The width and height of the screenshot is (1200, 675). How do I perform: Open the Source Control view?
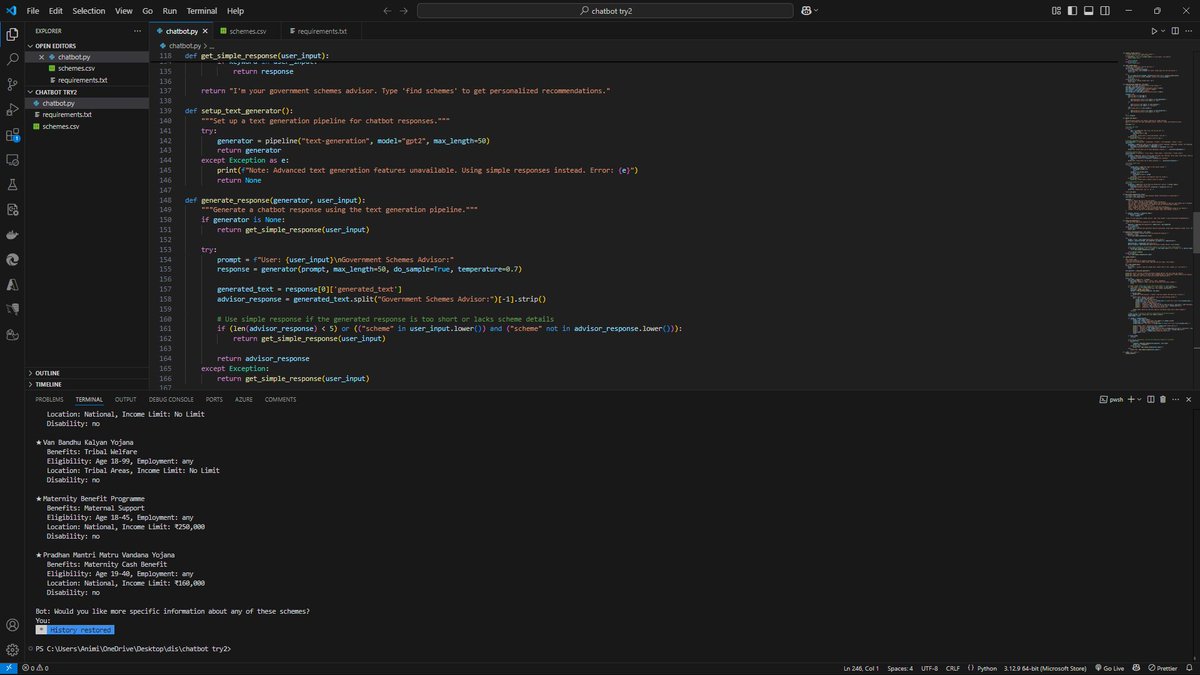click(13, 84)
